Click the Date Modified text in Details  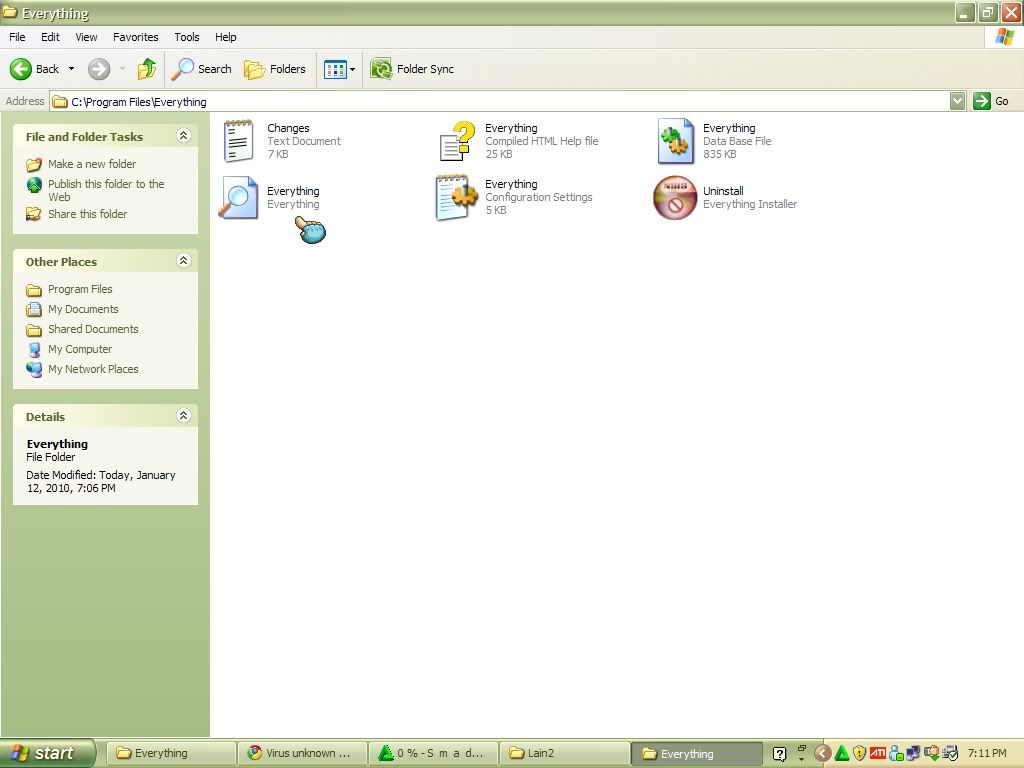pyautogui.click(x=101, y=481)
